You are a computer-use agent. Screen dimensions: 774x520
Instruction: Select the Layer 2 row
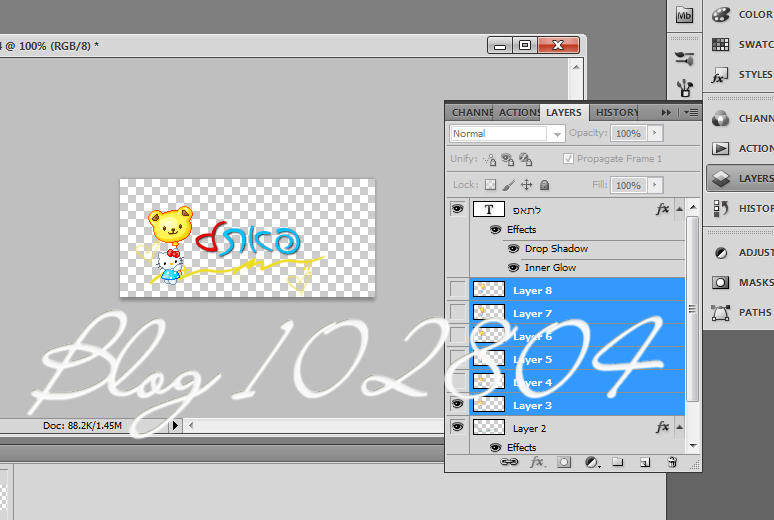(x=577, y=428)
